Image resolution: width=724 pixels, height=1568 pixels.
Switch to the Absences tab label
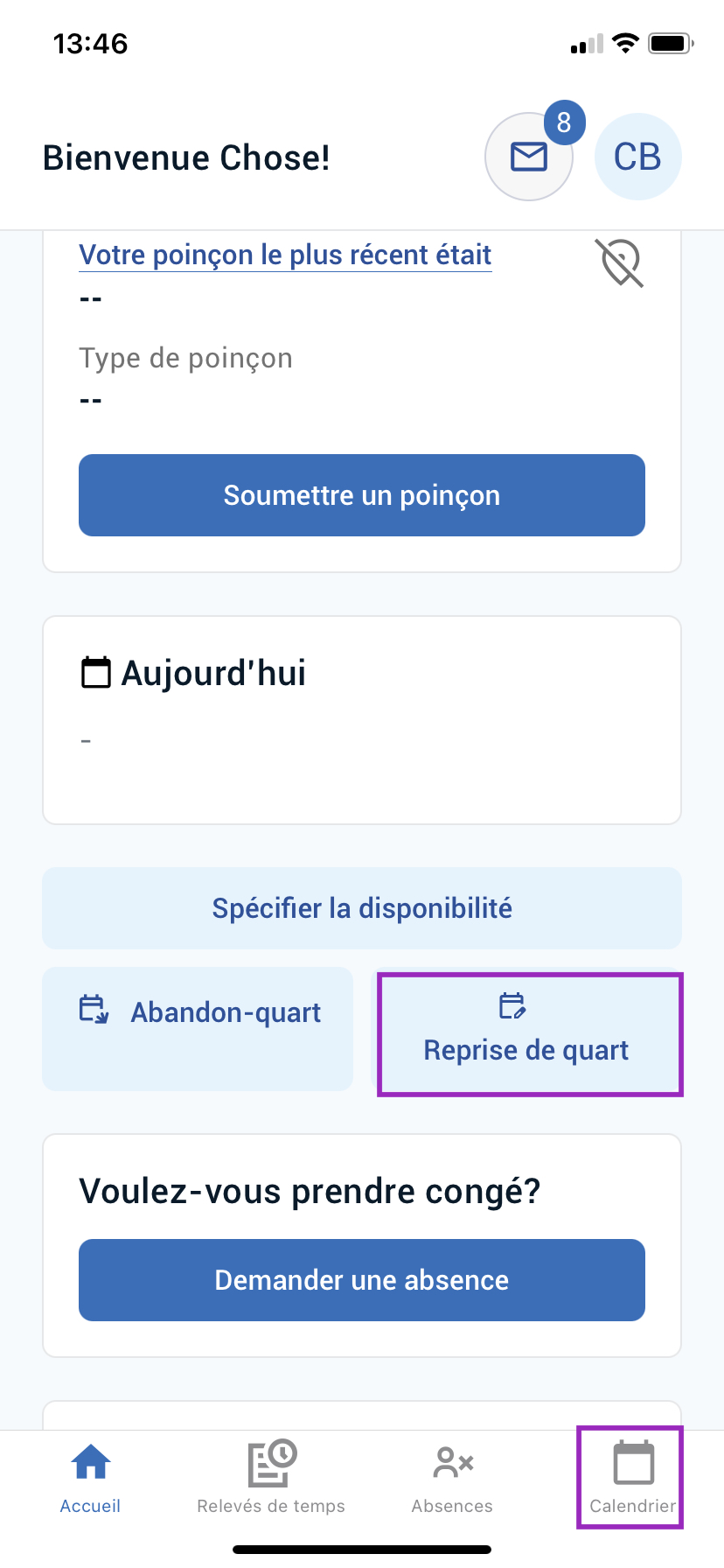[x=452, y=1506]
